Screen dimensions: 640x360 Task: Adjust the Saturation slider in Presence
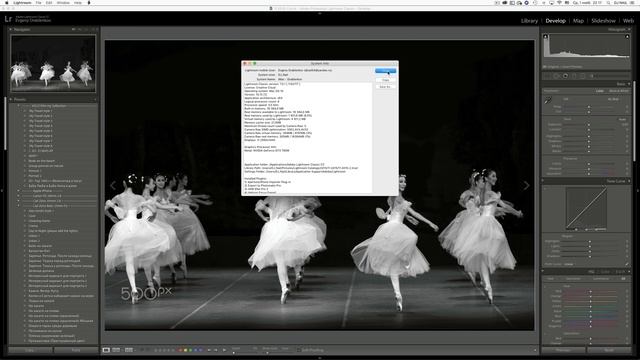[589, 173]
